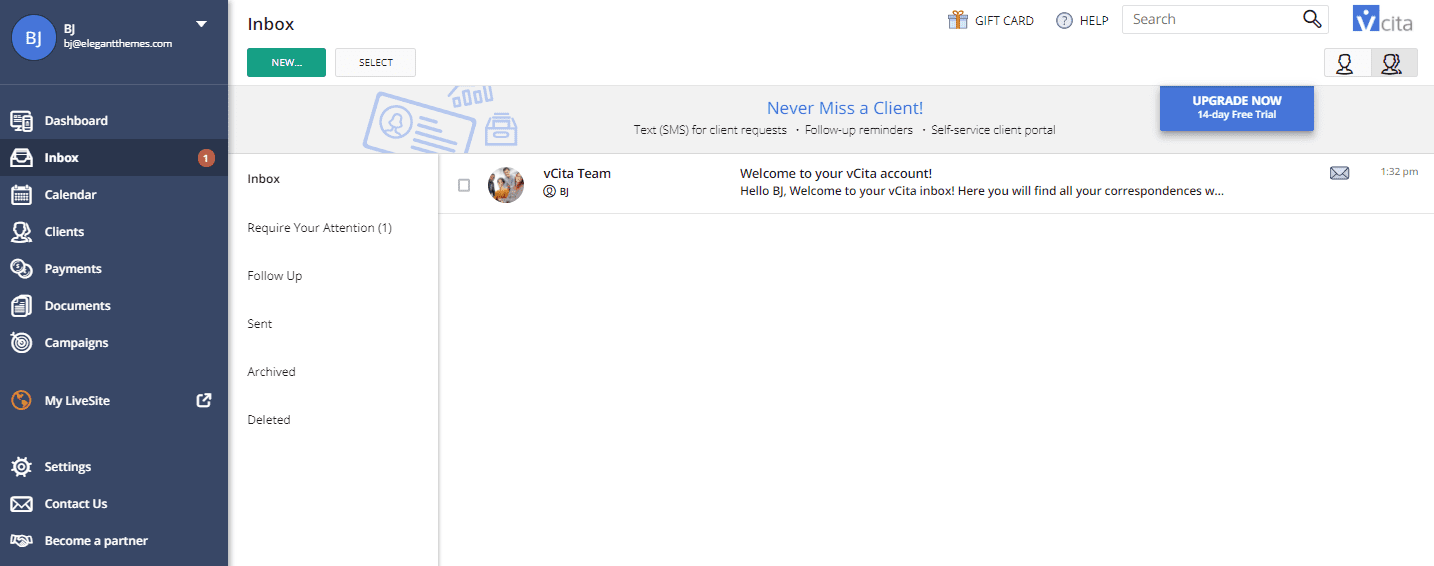Image resolution: width=1434 pixels, height=566 pixels.
Task: Tick the checkbox for vCita Team message
Action: coord(464,185)
